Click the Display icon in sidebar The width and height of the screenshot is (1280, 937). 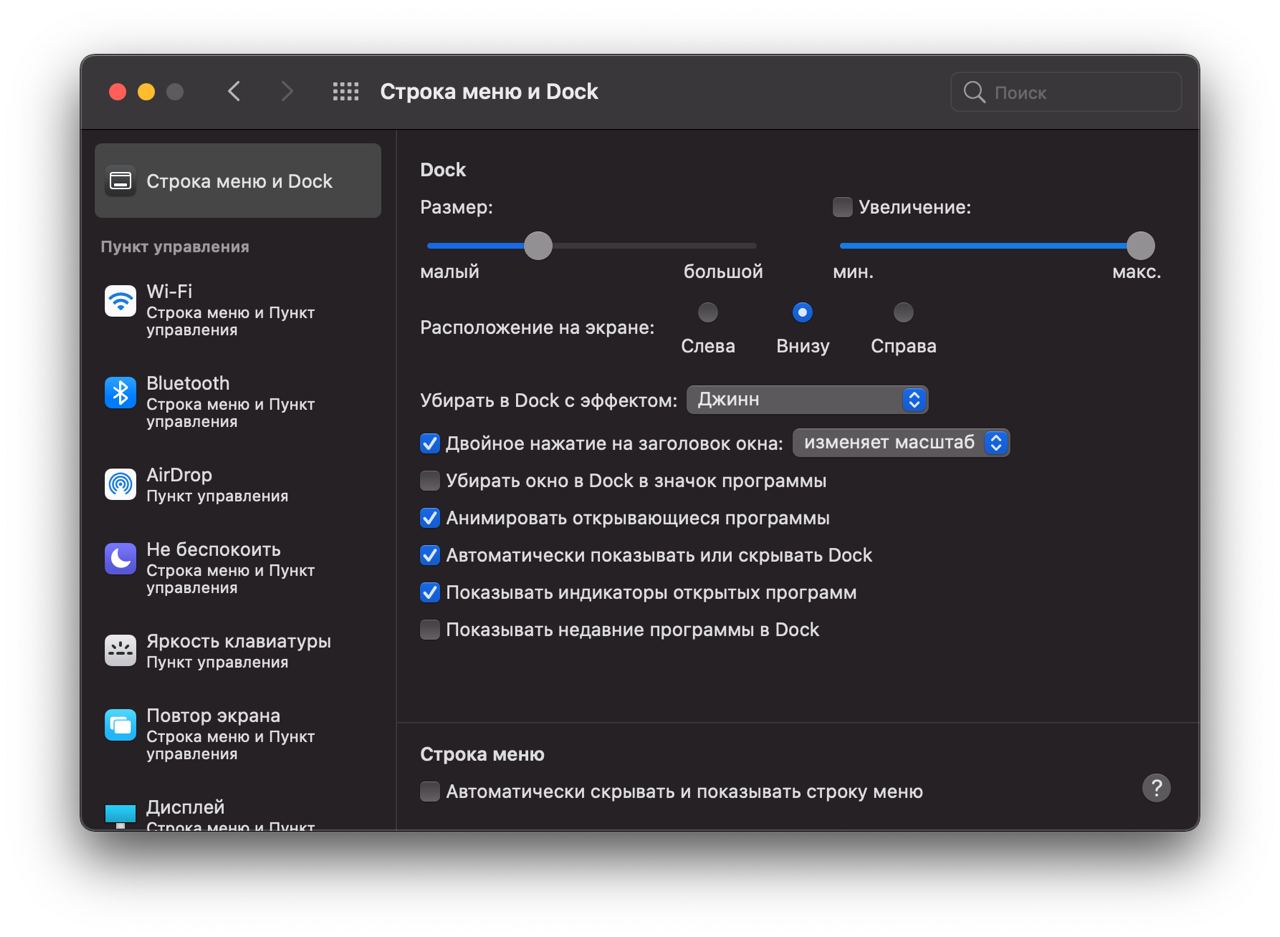pyautogui.click(x=120, y=815)
